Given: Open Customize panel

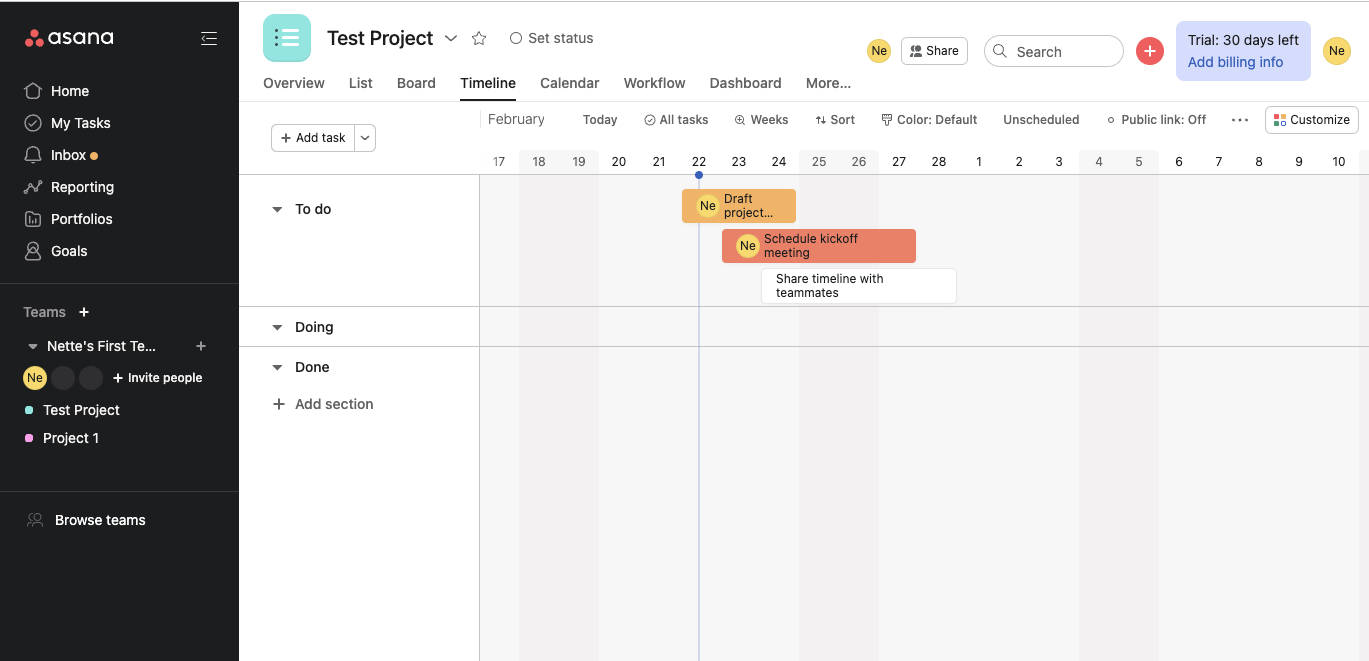Looking at the screenshot, I should [1311, 120].
